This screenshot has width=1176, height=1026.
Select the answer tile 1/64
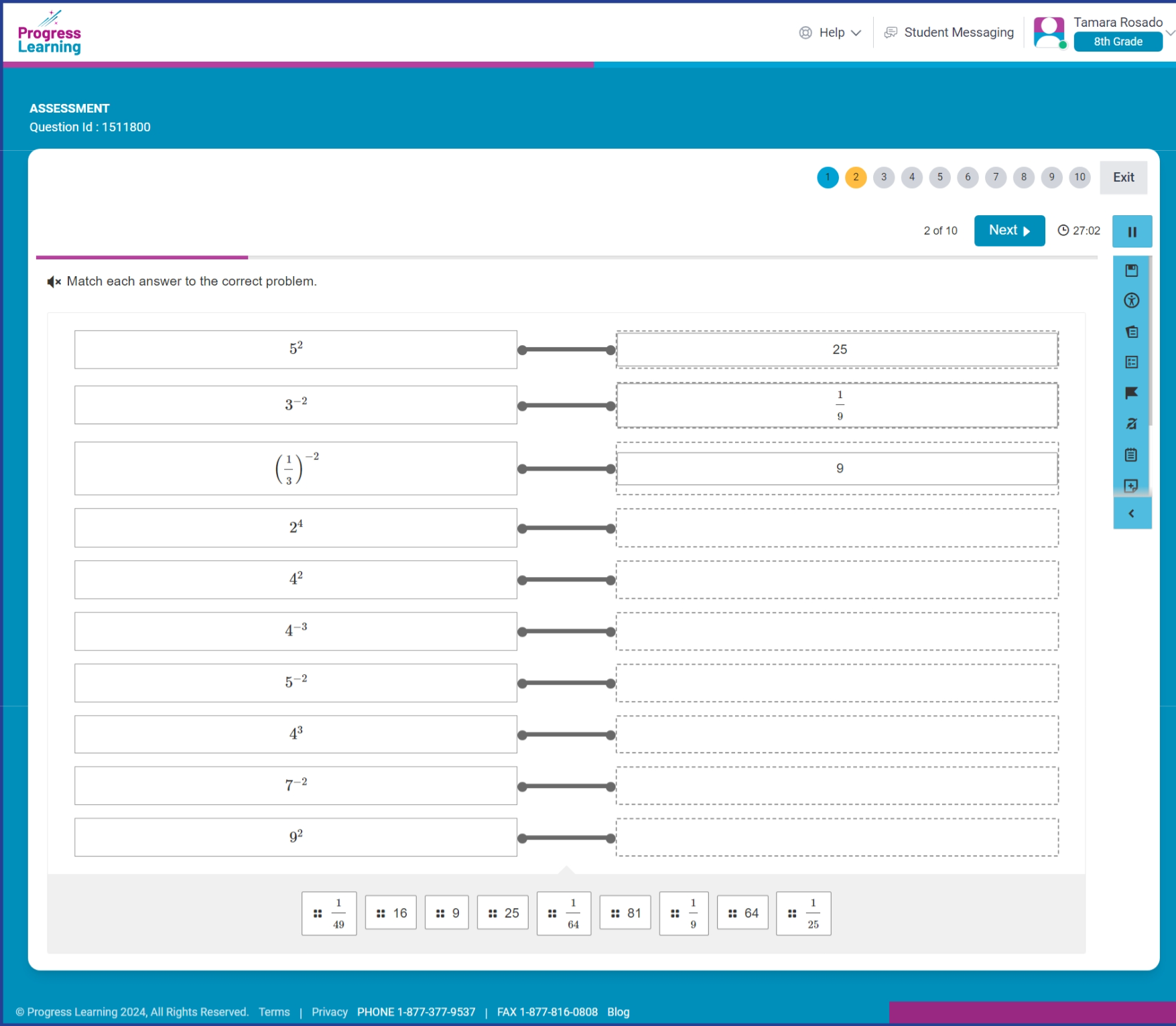tap(564, 913)
